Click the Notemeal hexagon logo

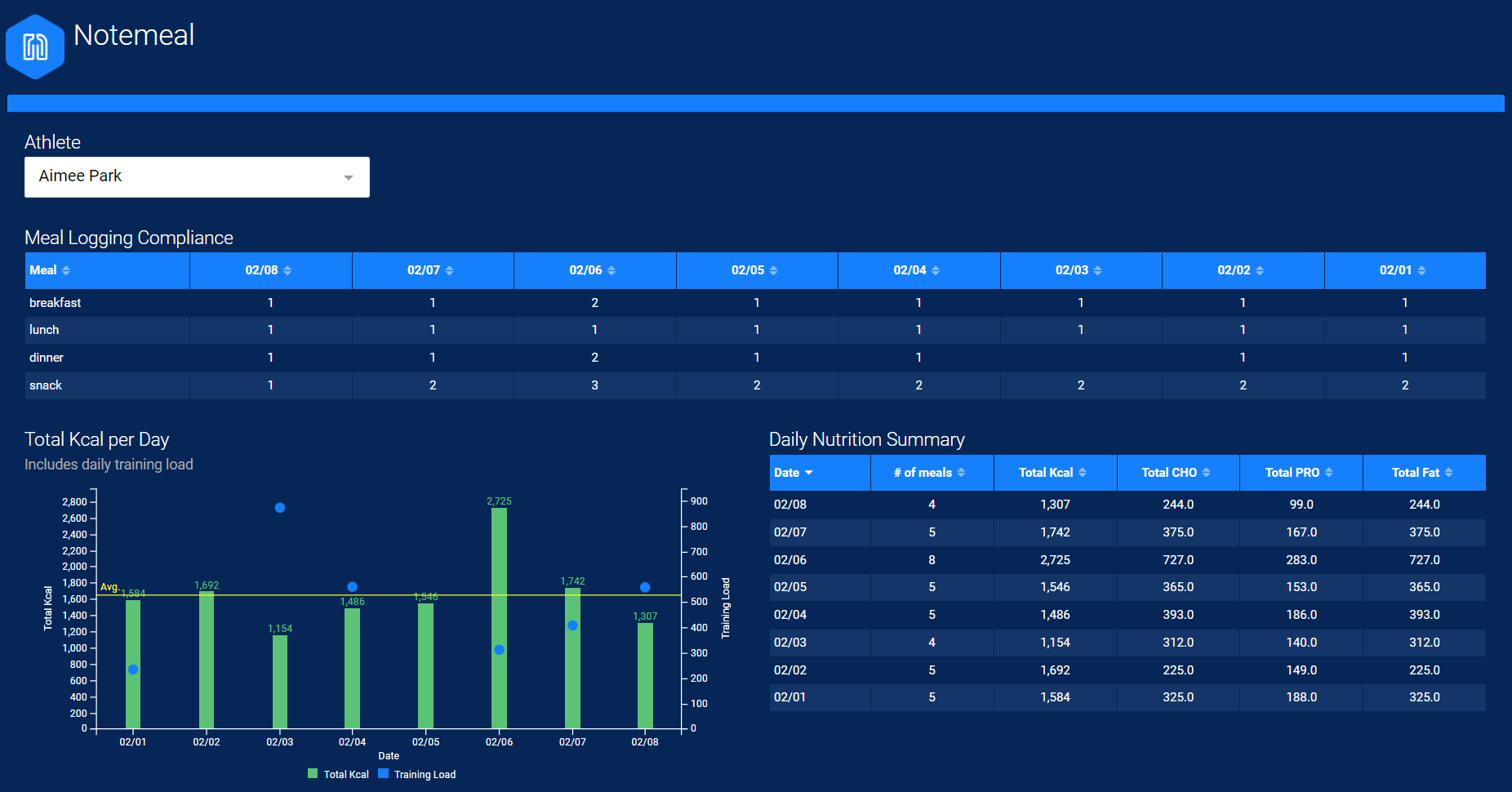point(35,47)
